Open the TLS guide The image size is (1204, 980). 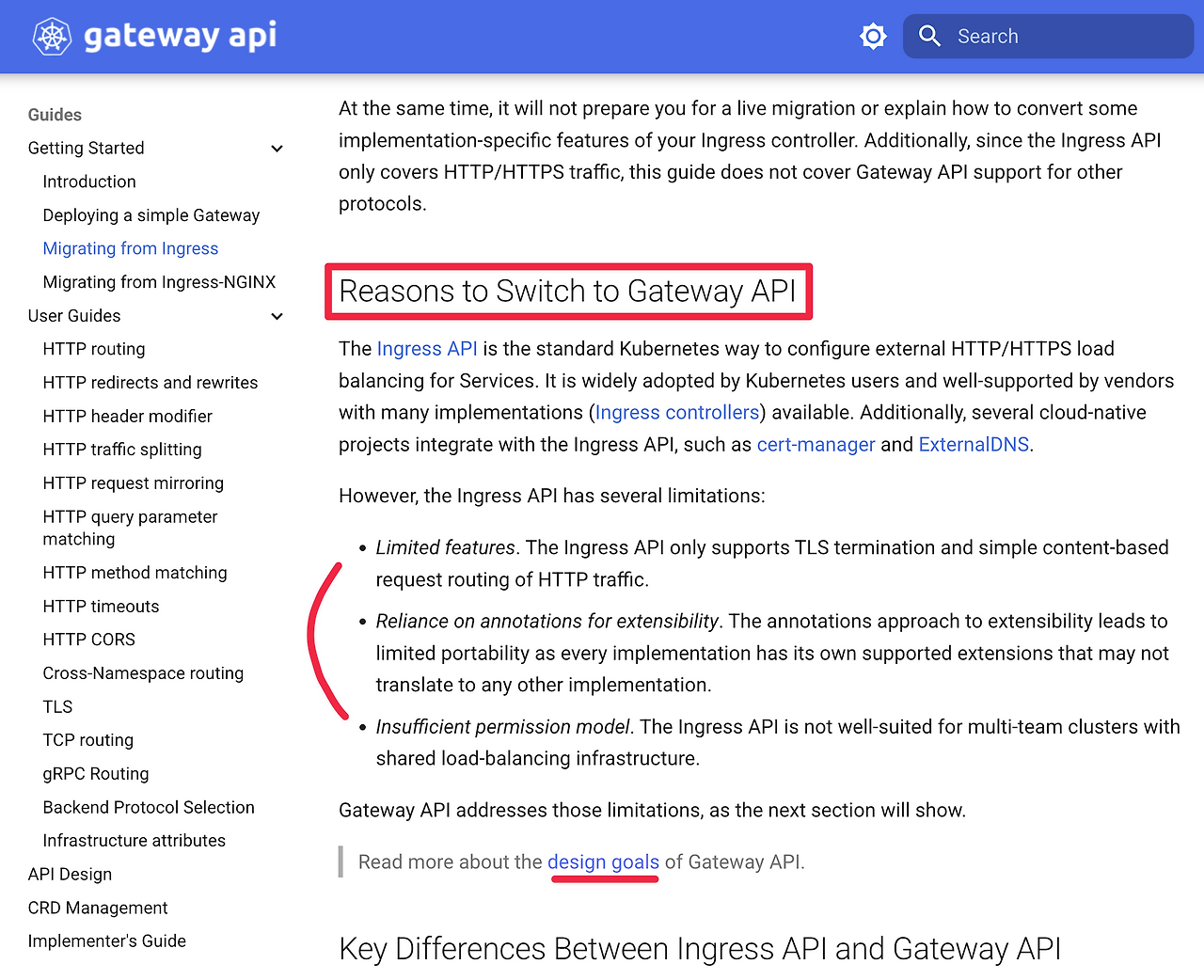[x=57, y=706]
